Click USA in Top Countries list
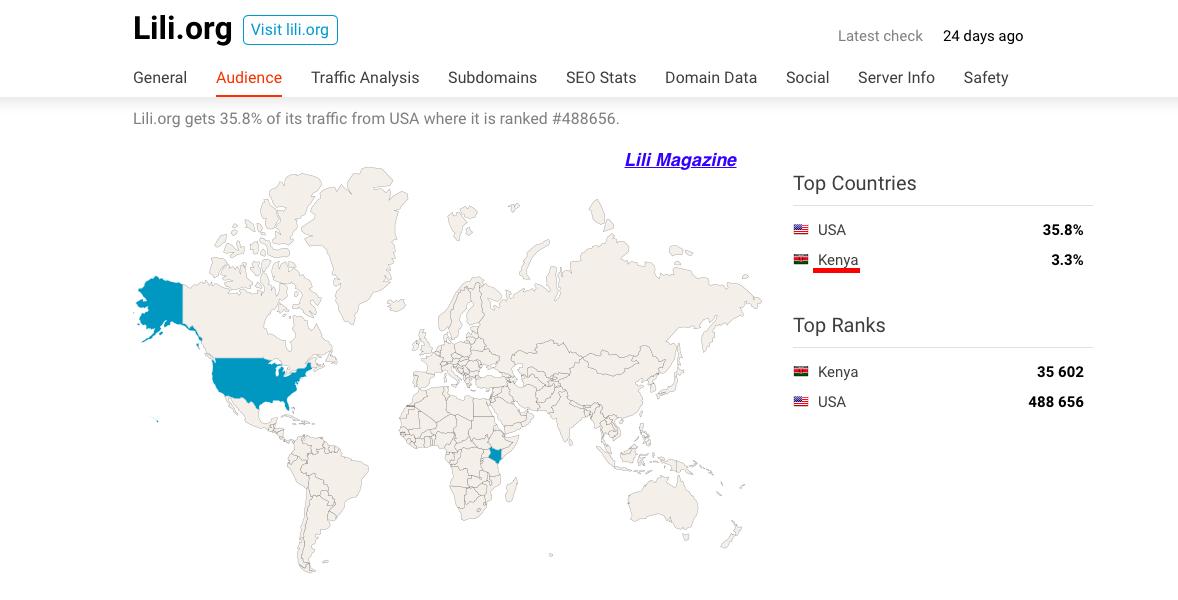1178x600 pixels. [832, 230]
